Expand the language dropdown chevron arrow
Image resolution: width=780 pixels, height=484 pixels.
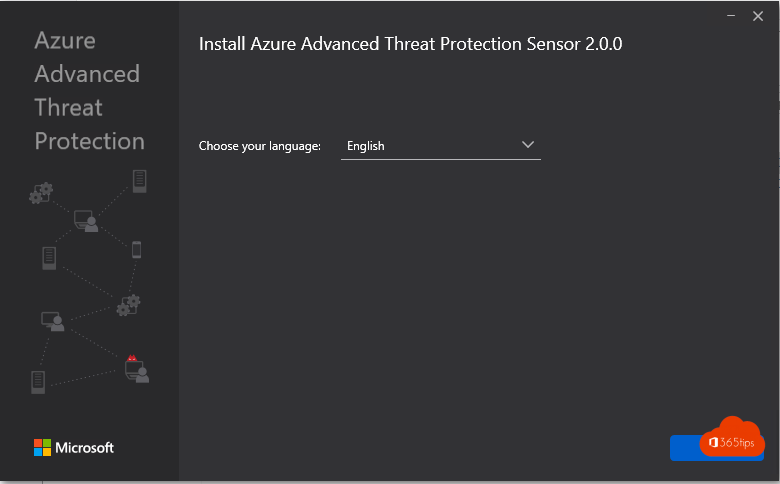[x=528, y=145]
